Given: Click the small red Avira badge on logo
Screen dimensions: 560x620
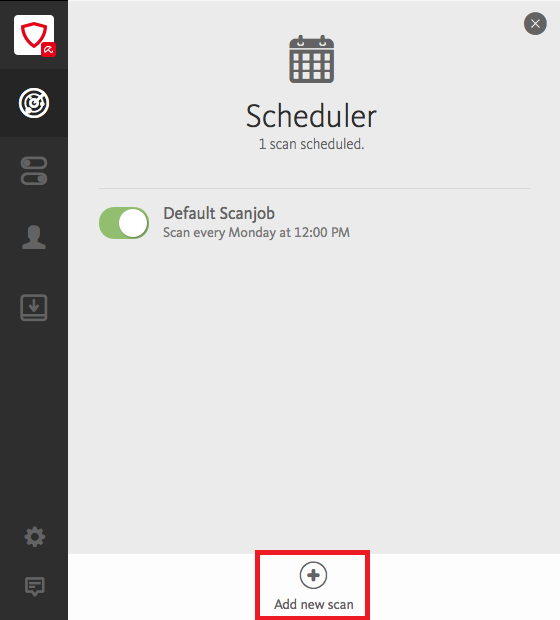Looking at the screenshot, I should point(49,49).
